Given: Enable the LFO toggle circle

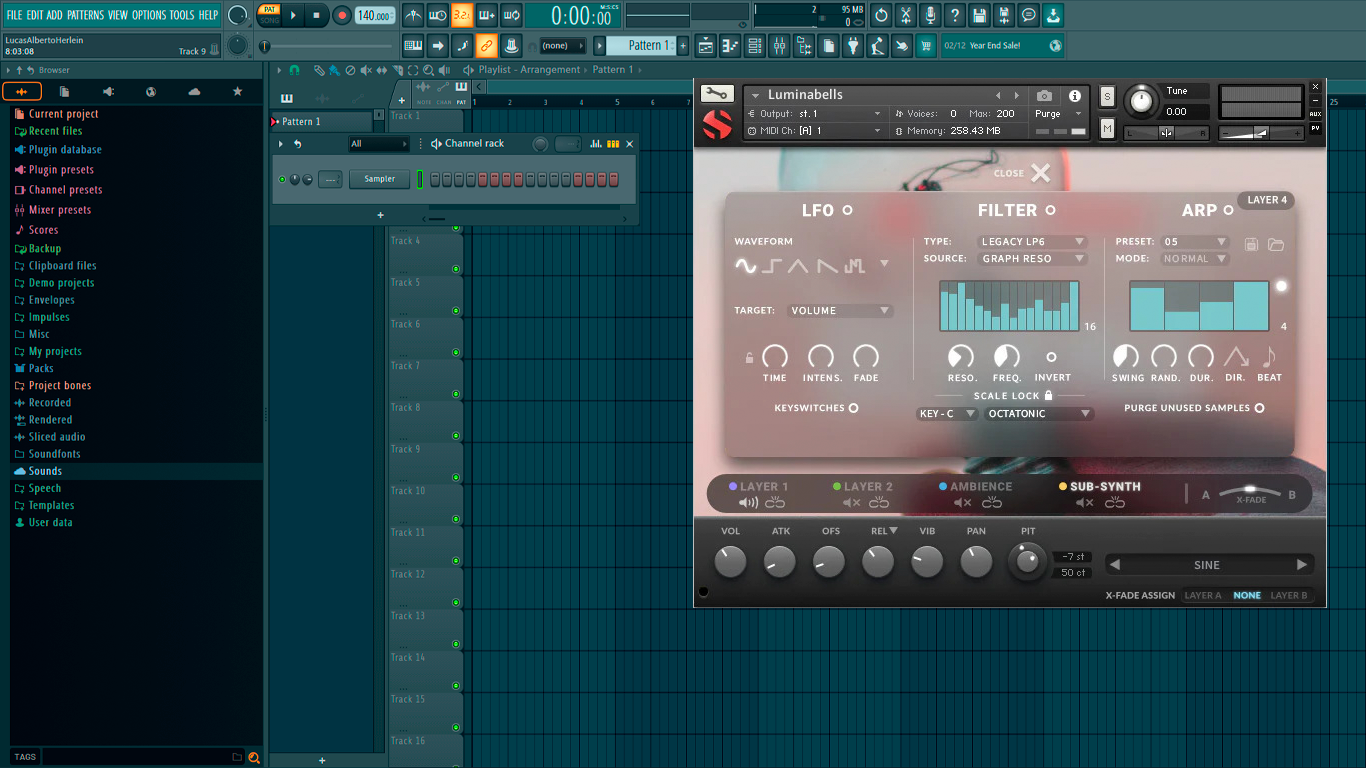Looking at the screenshot, I should [x=847, y=210].
